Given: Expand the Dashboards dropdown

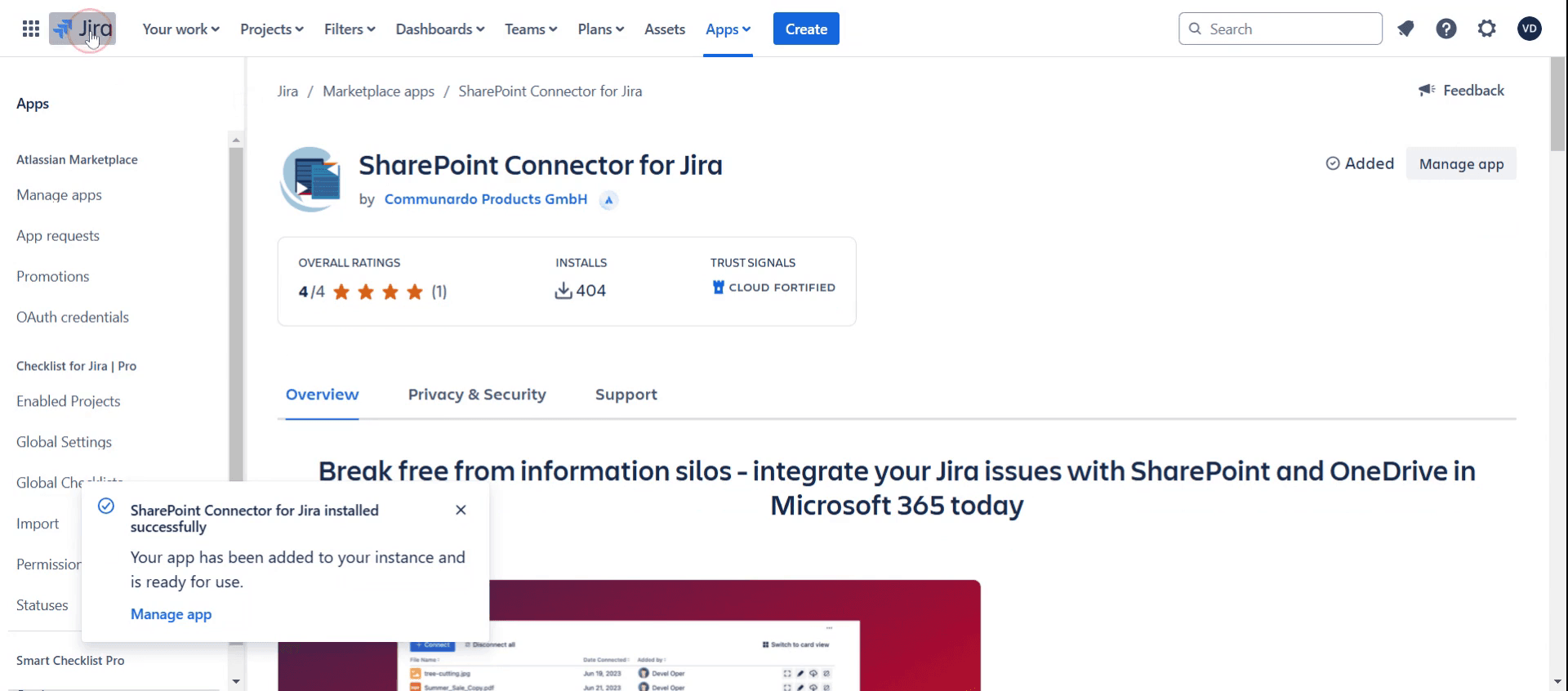Looking at the screenshot, I should (440, 29).
